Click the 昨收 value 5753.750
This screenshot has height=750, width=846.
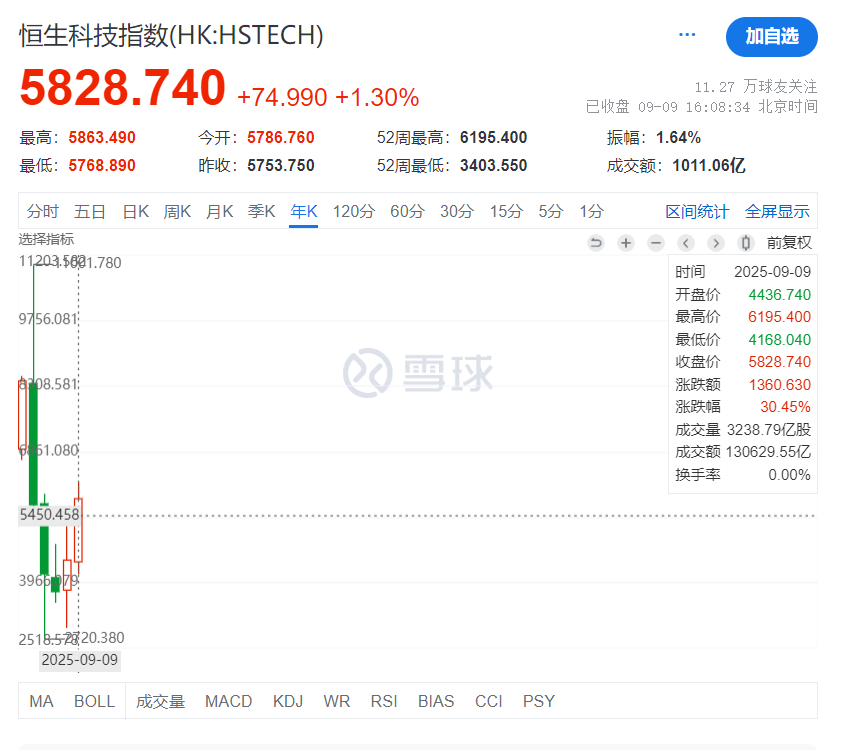pyautogui.click(x=281, y=165)
